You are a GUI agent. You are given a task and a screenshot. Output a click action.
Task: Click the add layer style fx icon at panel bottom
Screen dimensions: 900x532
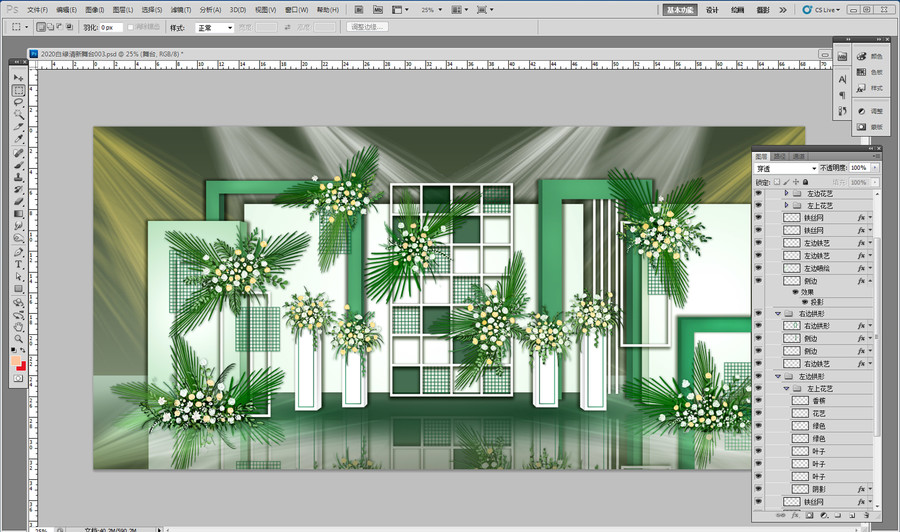coord(795,515)
